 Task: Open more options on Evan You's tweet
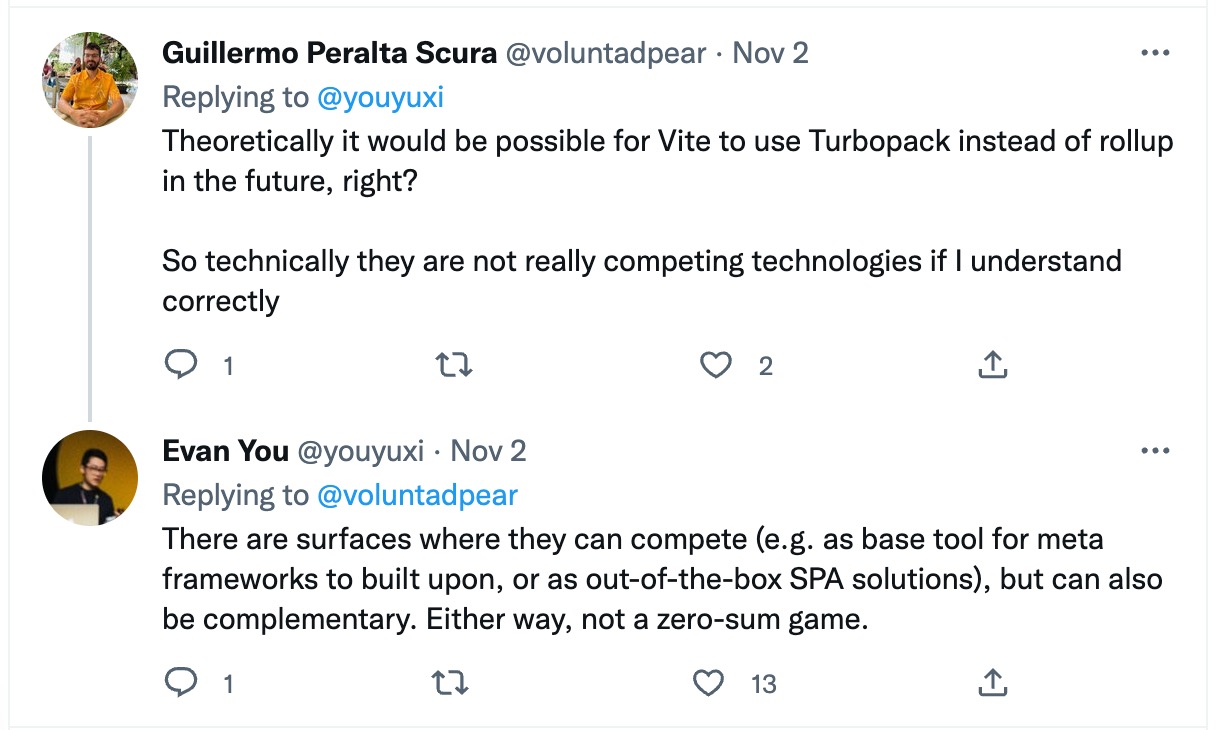pyautogui.click(x=1155, y=451)
